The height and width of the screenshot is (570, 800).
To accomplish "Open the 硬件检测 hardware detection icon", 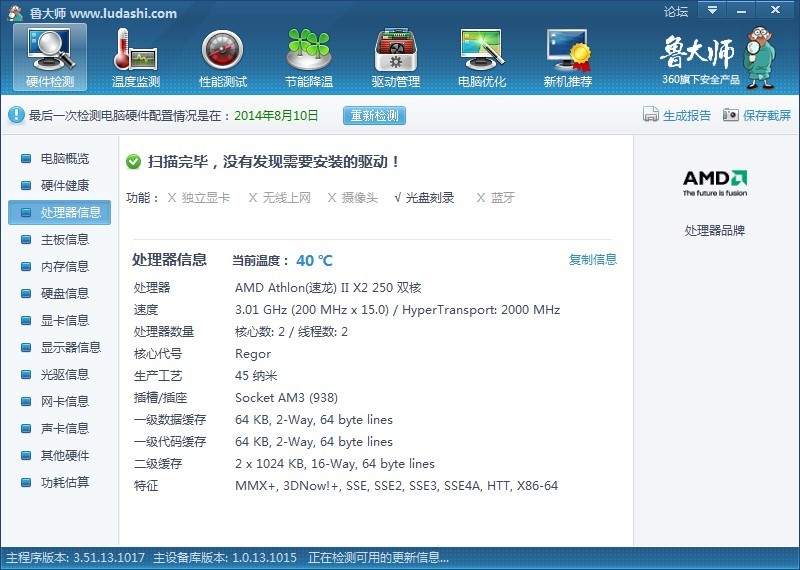I will pos(50,57).
